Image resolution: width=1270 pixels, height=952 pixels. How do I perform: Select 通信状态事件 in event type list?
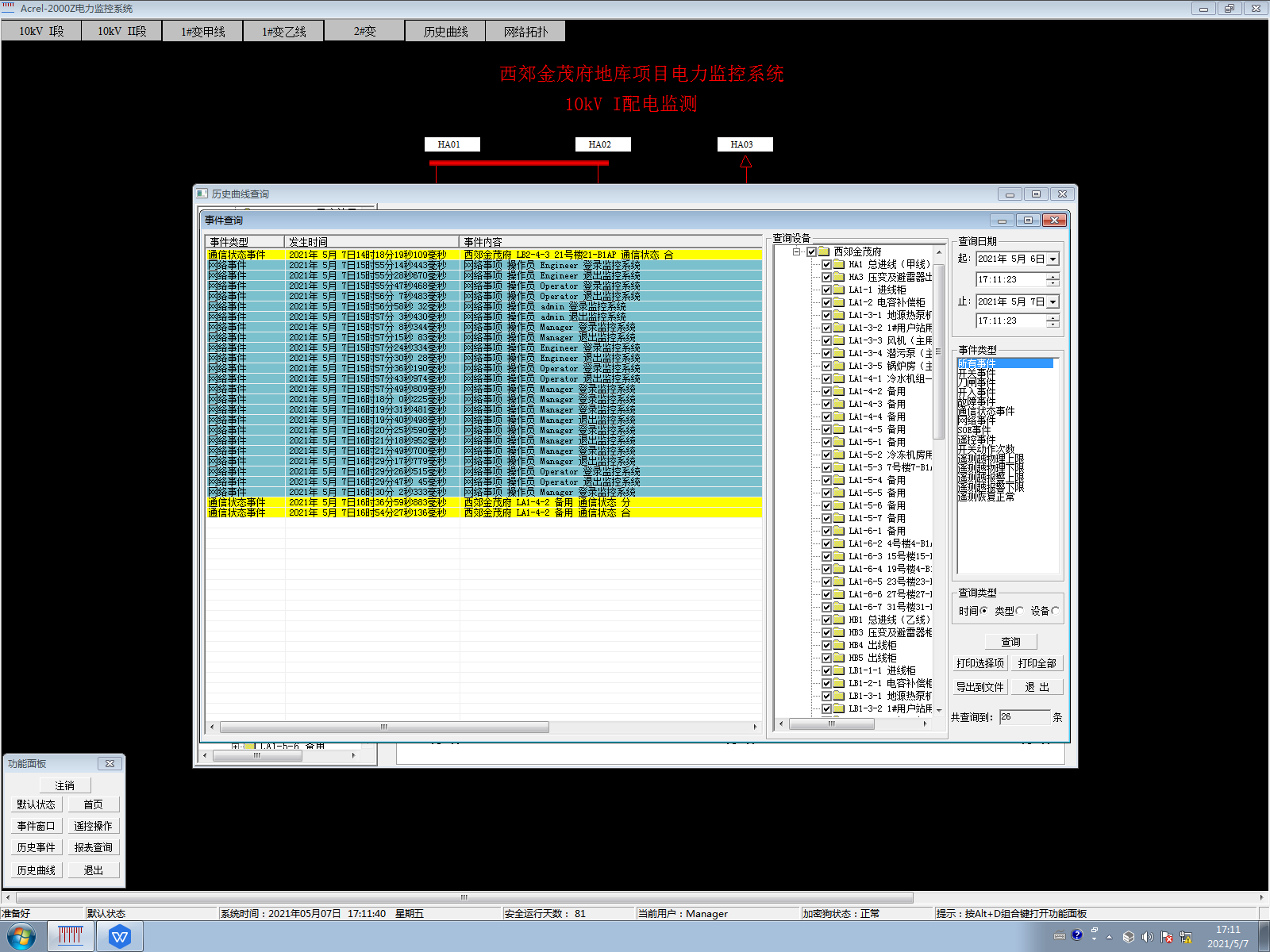985,411
